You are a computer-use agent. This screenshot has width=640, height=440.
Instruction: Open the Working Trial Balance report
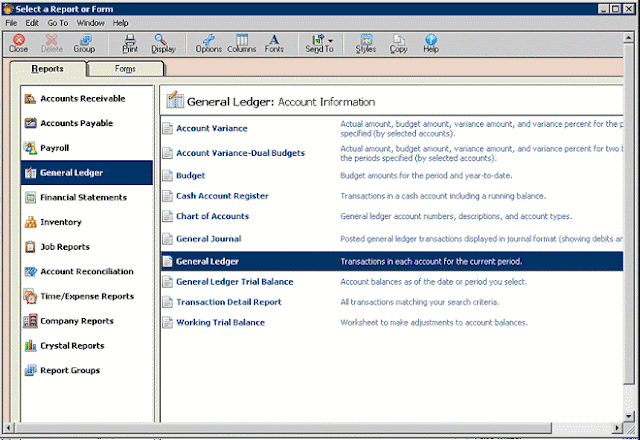click(220, 322)
